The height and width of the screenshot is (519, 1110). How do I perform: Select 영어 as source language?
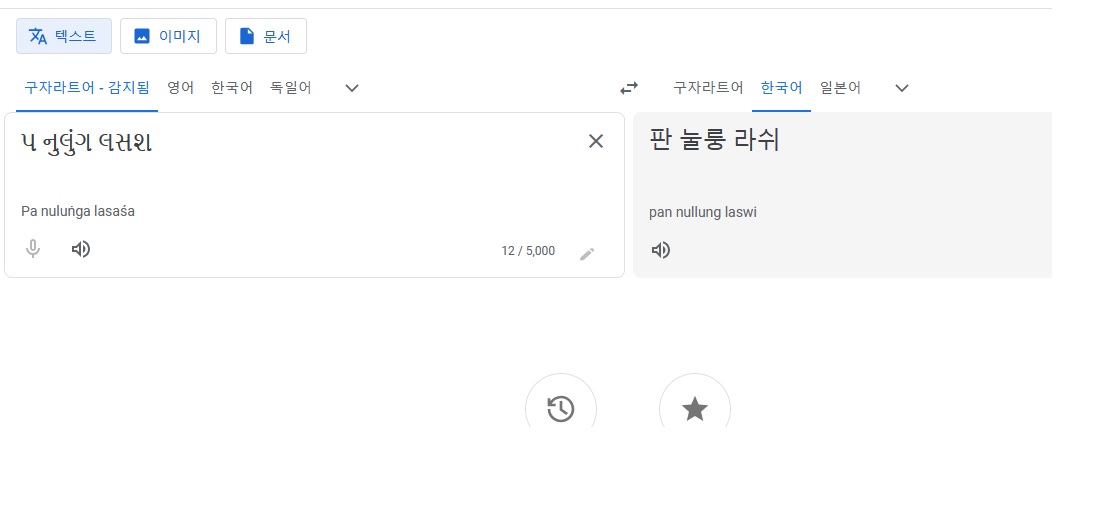tap(181, 88)
